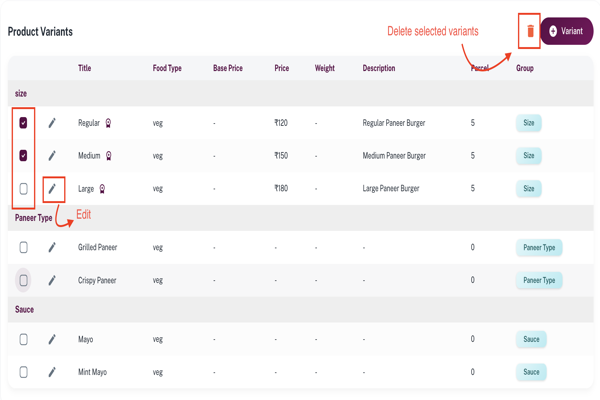Image resolution: width=600 pixels, height=400 pixels.
Task: Edit the Medium variant with pencil icon
Action: pyautogui.click(x=52, y=156)
